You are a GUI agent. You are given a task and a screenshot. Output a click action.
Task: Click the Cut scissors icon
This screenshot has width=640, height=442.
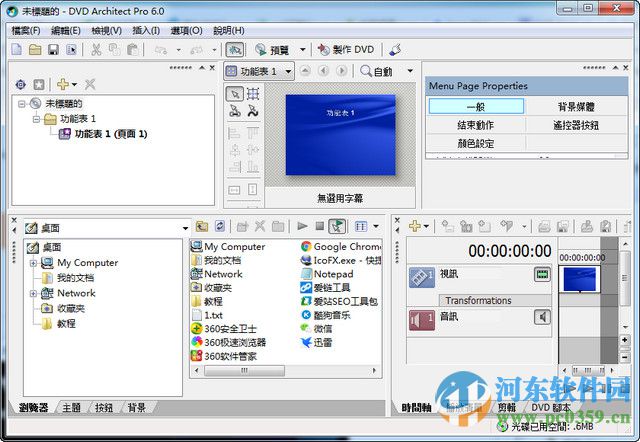click(x=96, y=50)
